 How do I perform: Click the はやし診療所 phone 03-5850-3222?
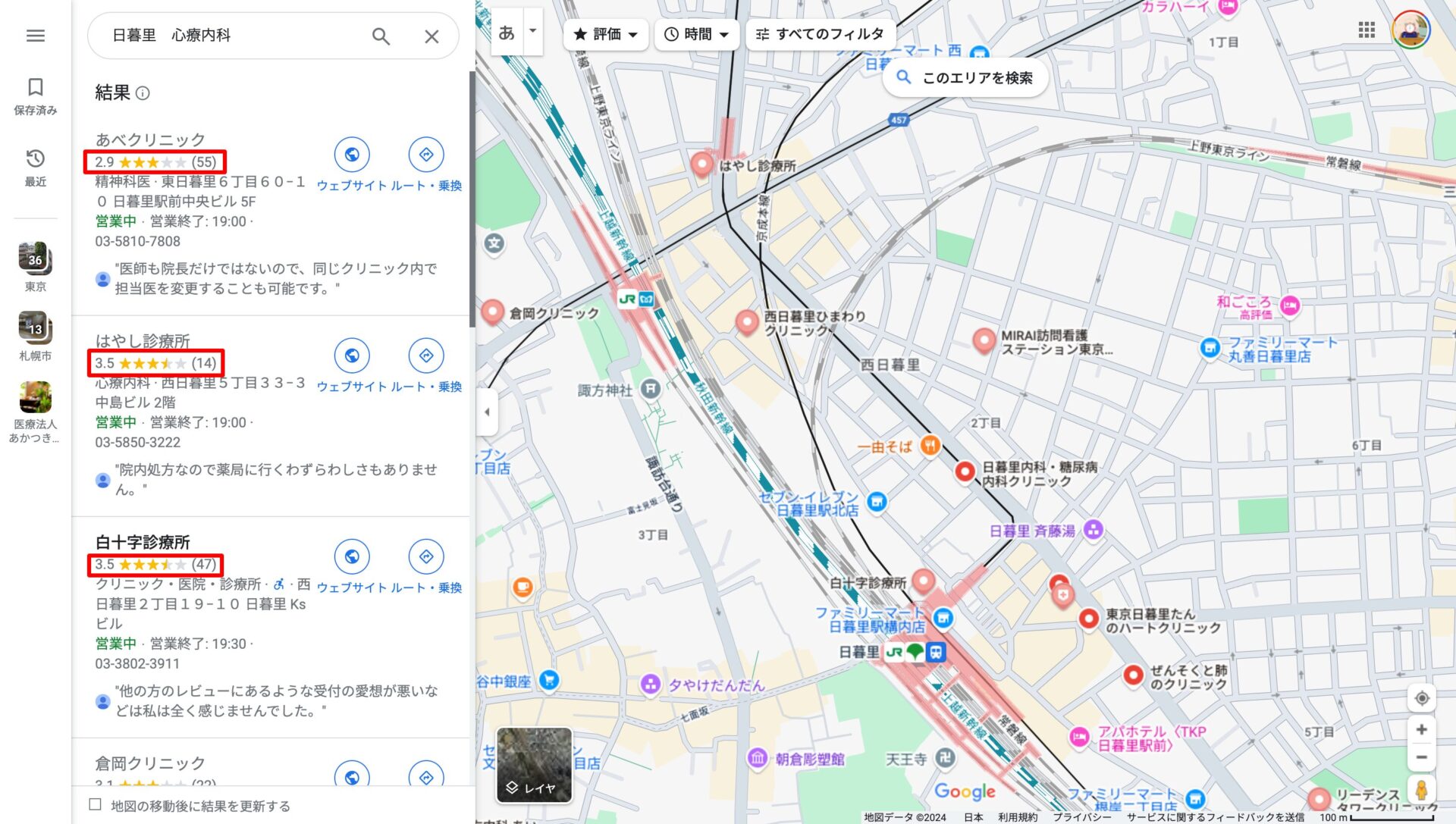pyautogui.click(x=138, y=442)
